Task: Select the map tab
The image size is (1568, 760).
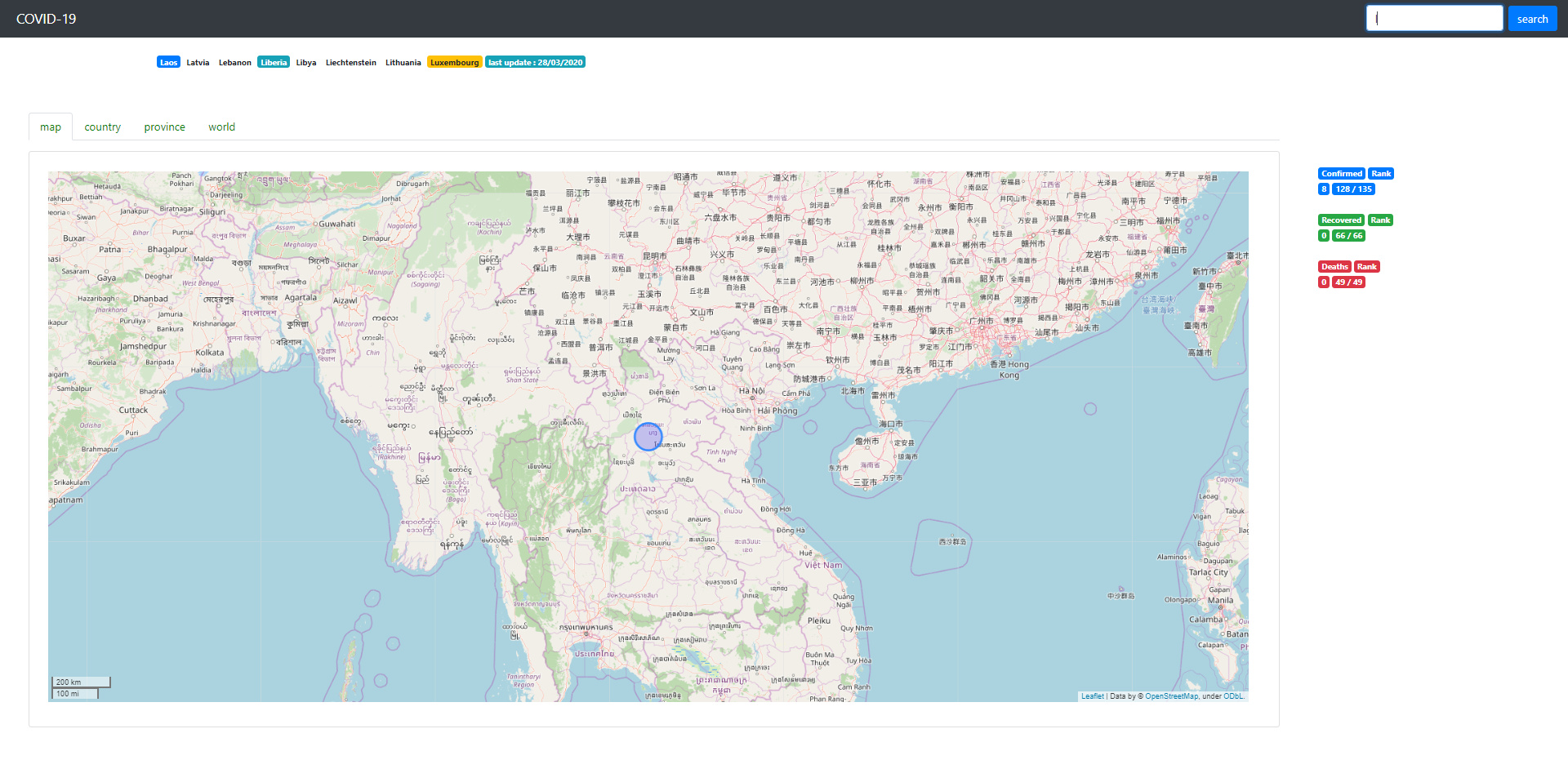Action: [x=51, y=127]
